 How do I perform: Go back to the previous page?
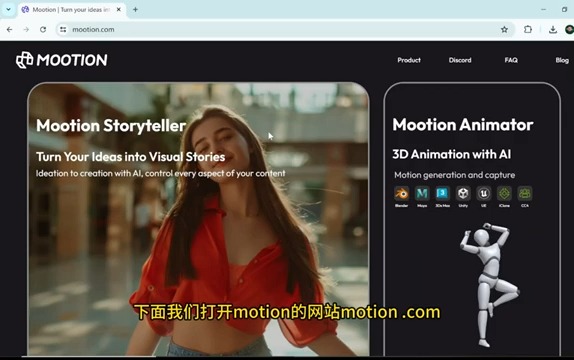10,29
